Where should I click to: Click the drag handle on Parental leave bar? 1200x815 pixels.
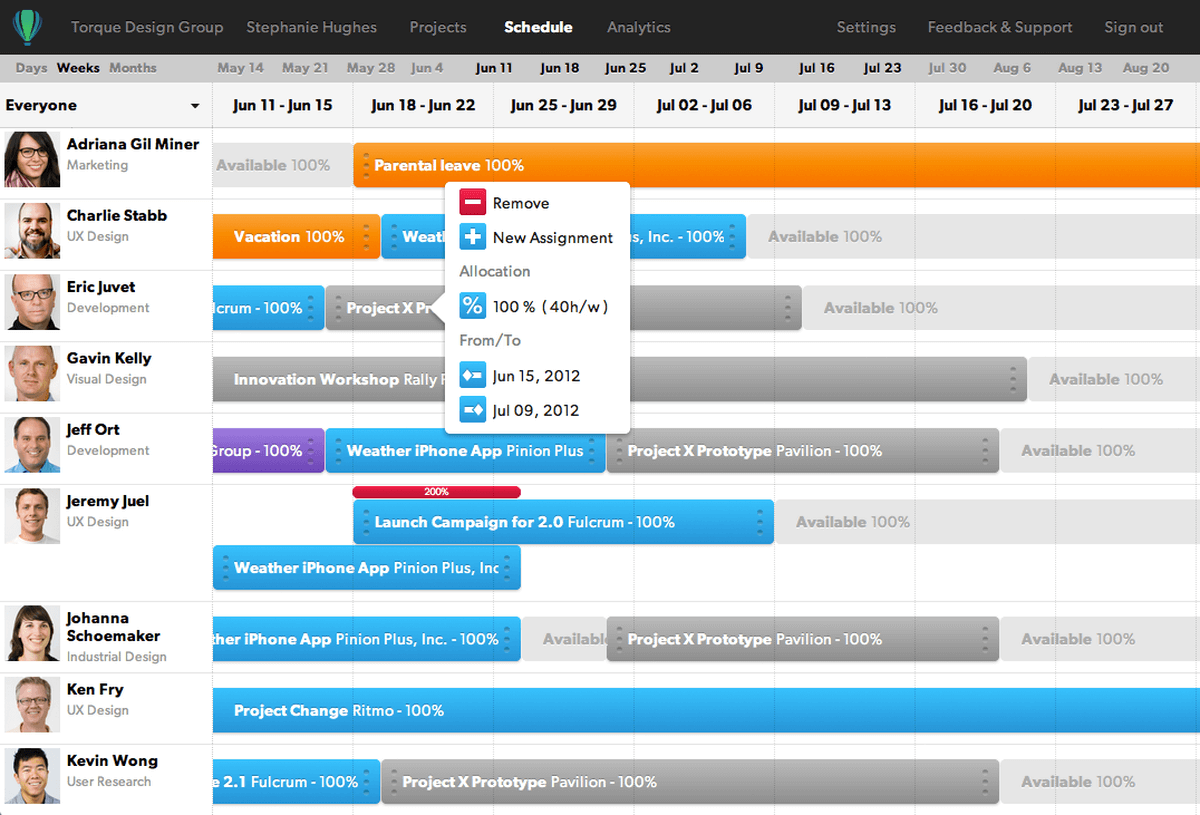click(367, 165)
